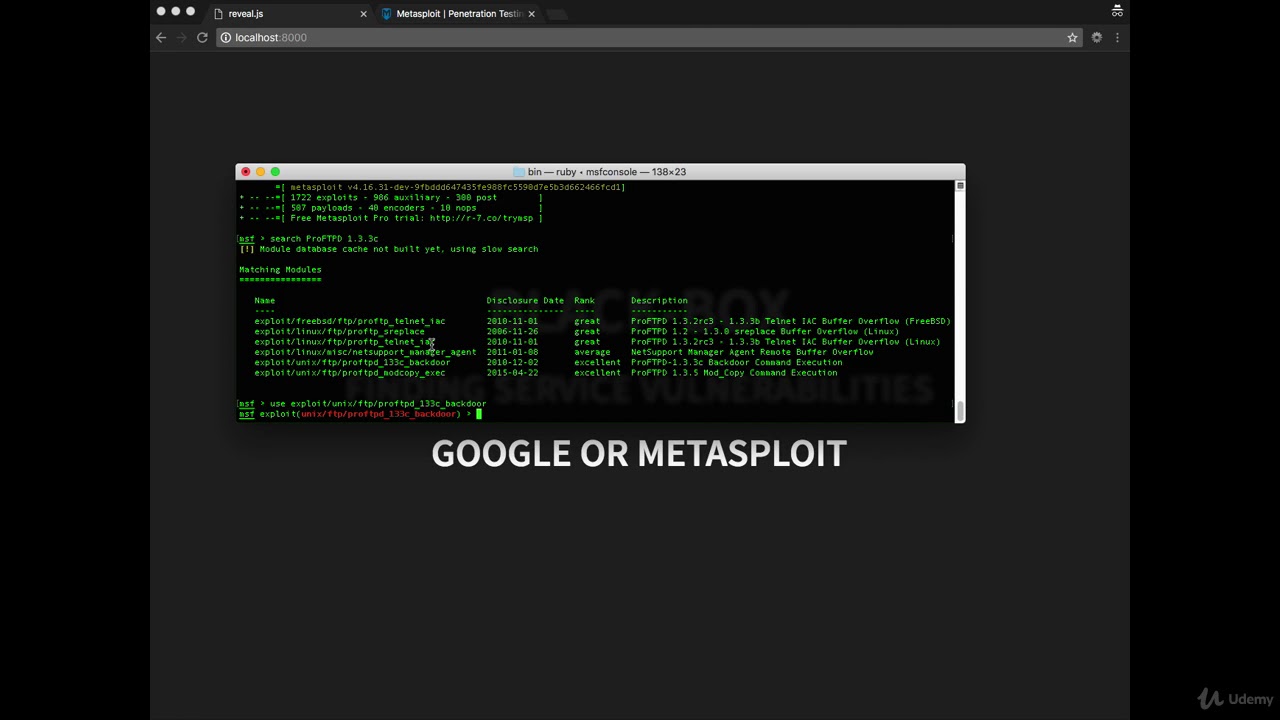This screenshot has width=1280, height=720.
Task: Click the extension icon beside the star
Action: click(x=1096, y=37)
